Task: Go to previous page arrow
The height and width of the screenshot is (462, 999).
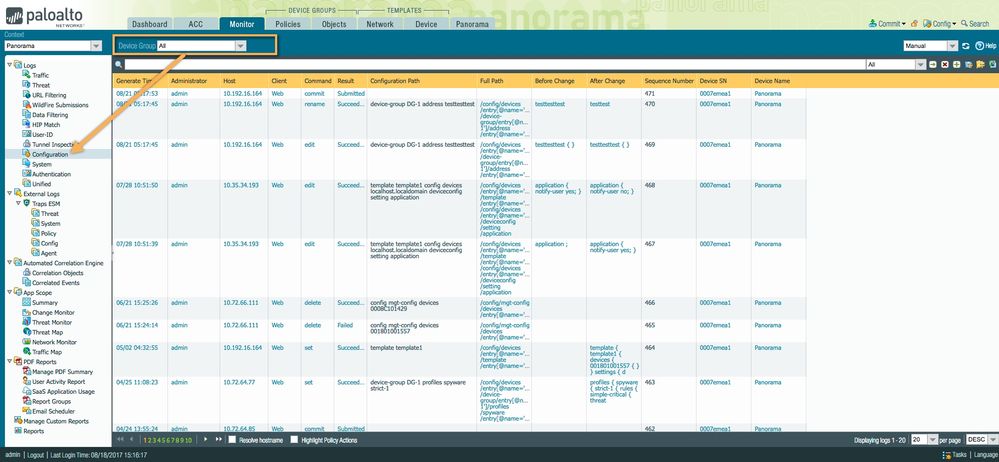Action: tap(132, 440)
